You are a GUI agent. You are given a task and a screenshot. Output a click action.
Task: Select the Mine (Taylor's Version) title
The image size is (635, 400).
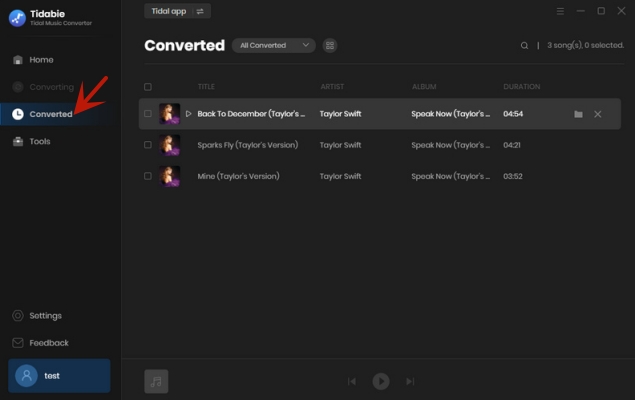coord(239,176)
